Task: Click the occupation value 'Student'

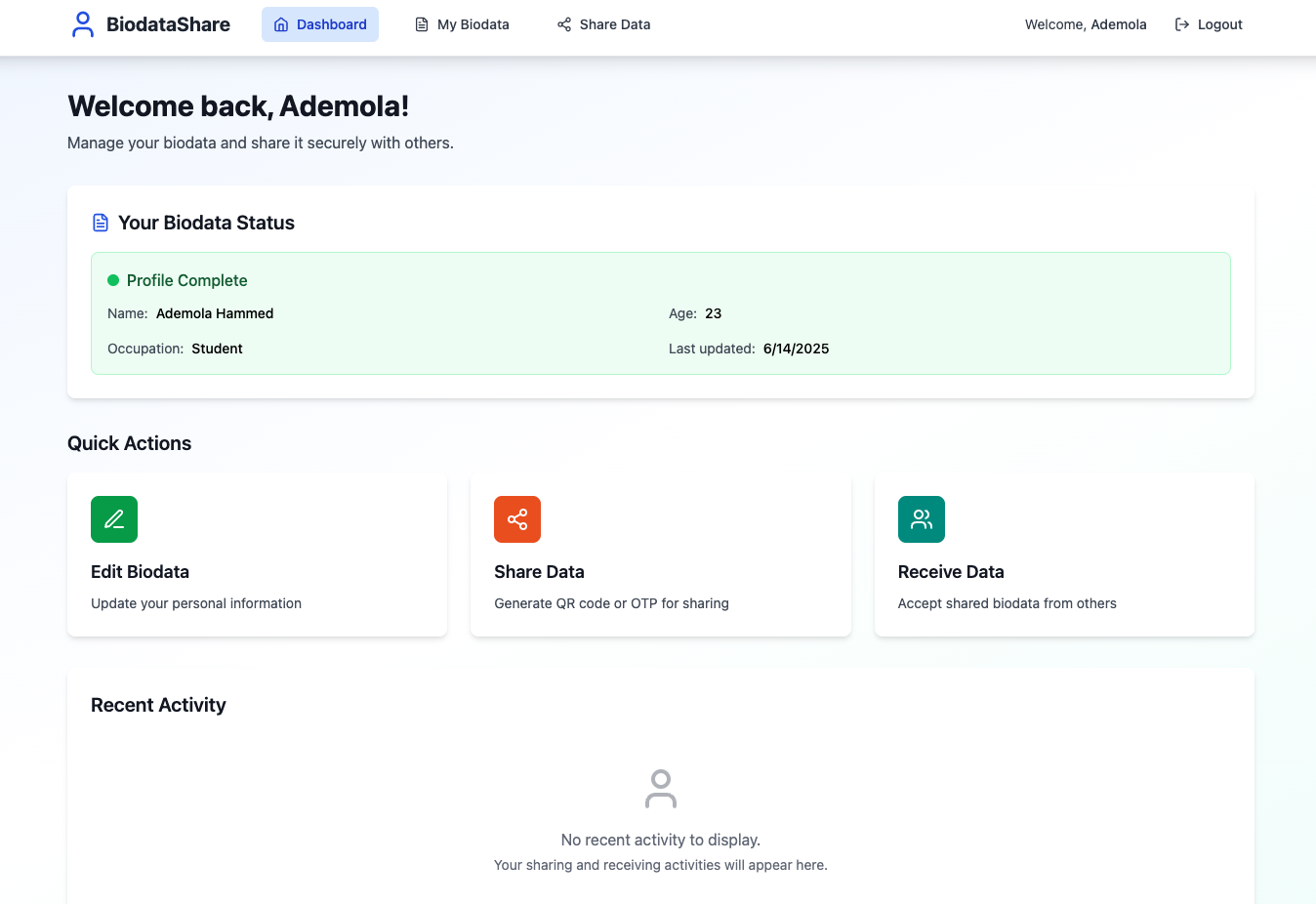Action: click(217, 349)
